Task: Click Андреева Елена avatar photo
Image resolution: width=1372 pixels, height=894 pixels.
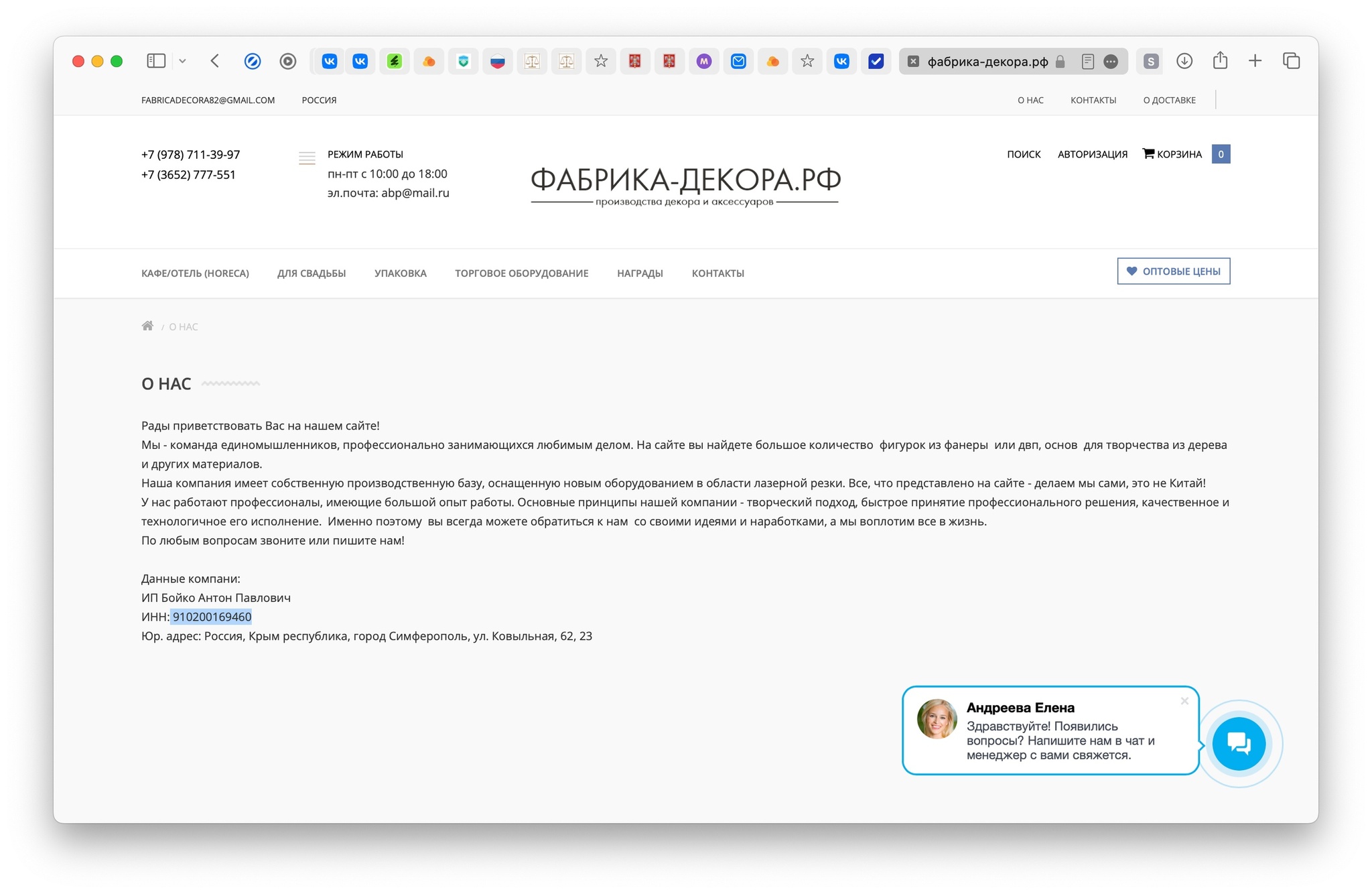Action: (937, 719)
